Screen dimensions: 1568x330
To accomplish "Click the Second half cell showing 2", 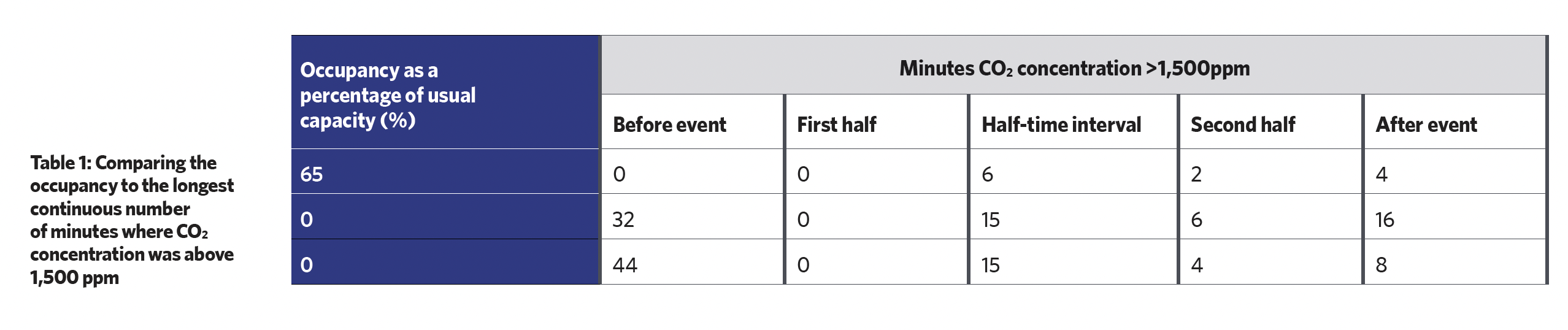I will [1270, 172].
